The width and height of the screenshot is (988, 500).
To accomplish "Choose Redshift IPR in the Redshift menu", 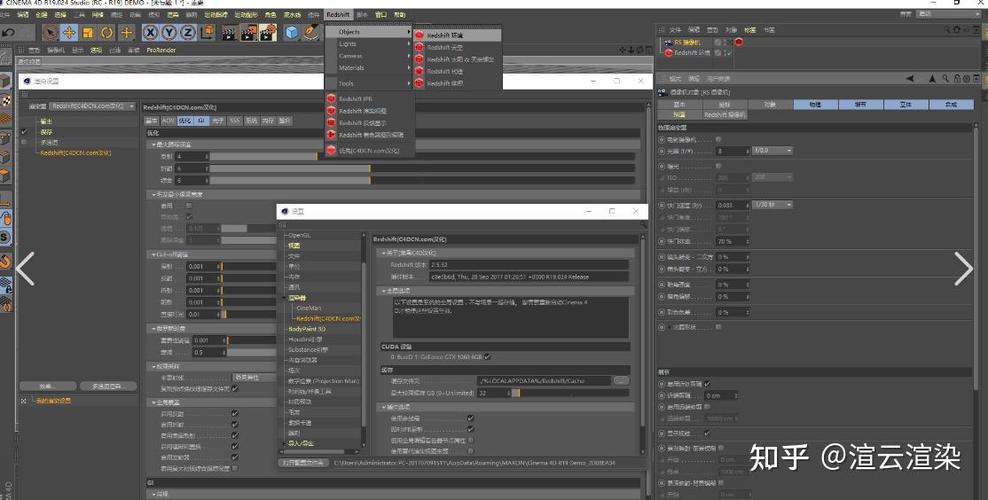I will 356,99.
